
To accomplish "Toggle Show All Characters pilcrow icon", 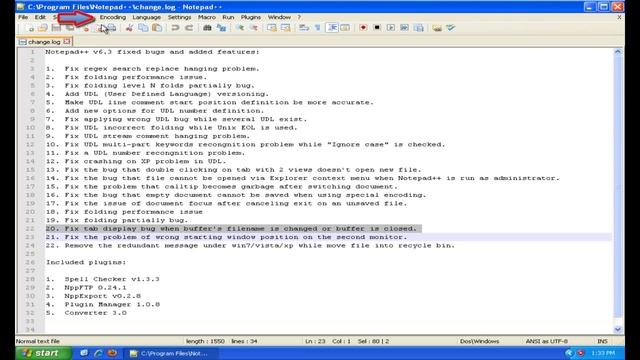I will pyautogui.click(x=318, y=28).
